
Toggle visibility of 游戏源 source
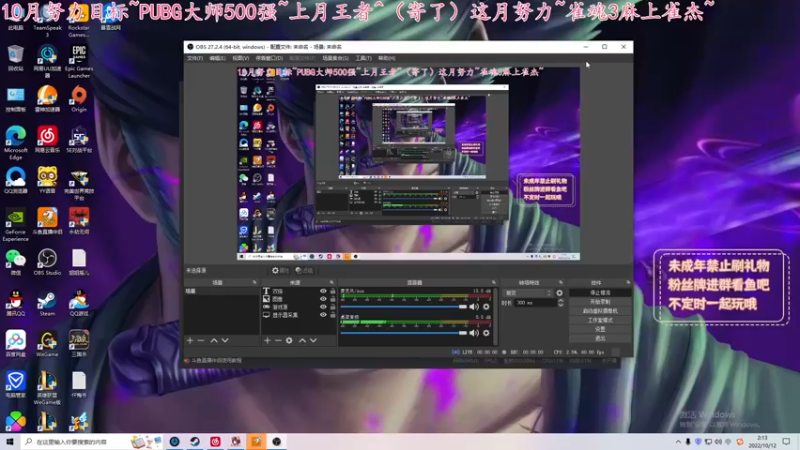pyautogui.click(x=323, y=307)
